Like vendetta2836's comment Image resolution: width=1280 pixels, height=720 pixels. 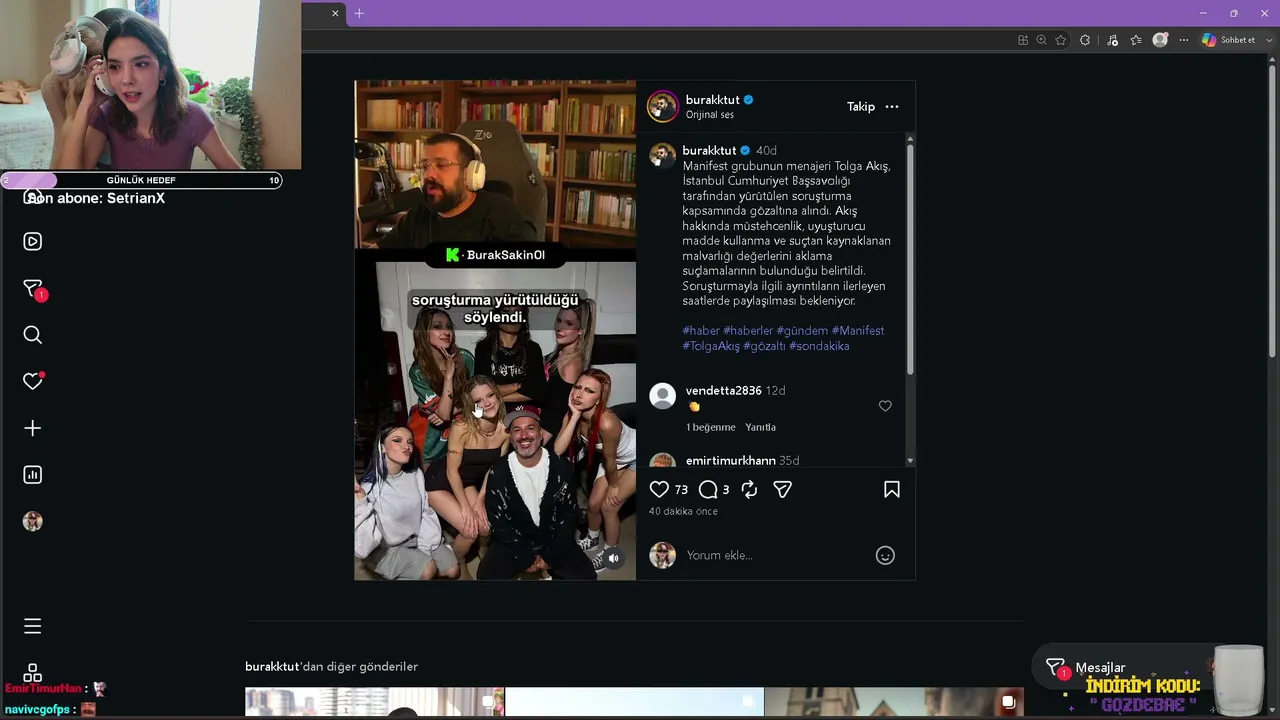tap(885, 406)
